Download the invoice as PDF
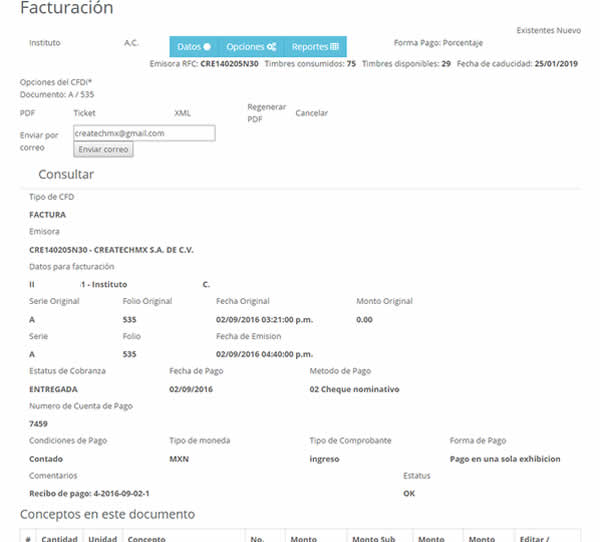Image resolution: width=600 pixels, height=542 pixels. click(27, 113)
